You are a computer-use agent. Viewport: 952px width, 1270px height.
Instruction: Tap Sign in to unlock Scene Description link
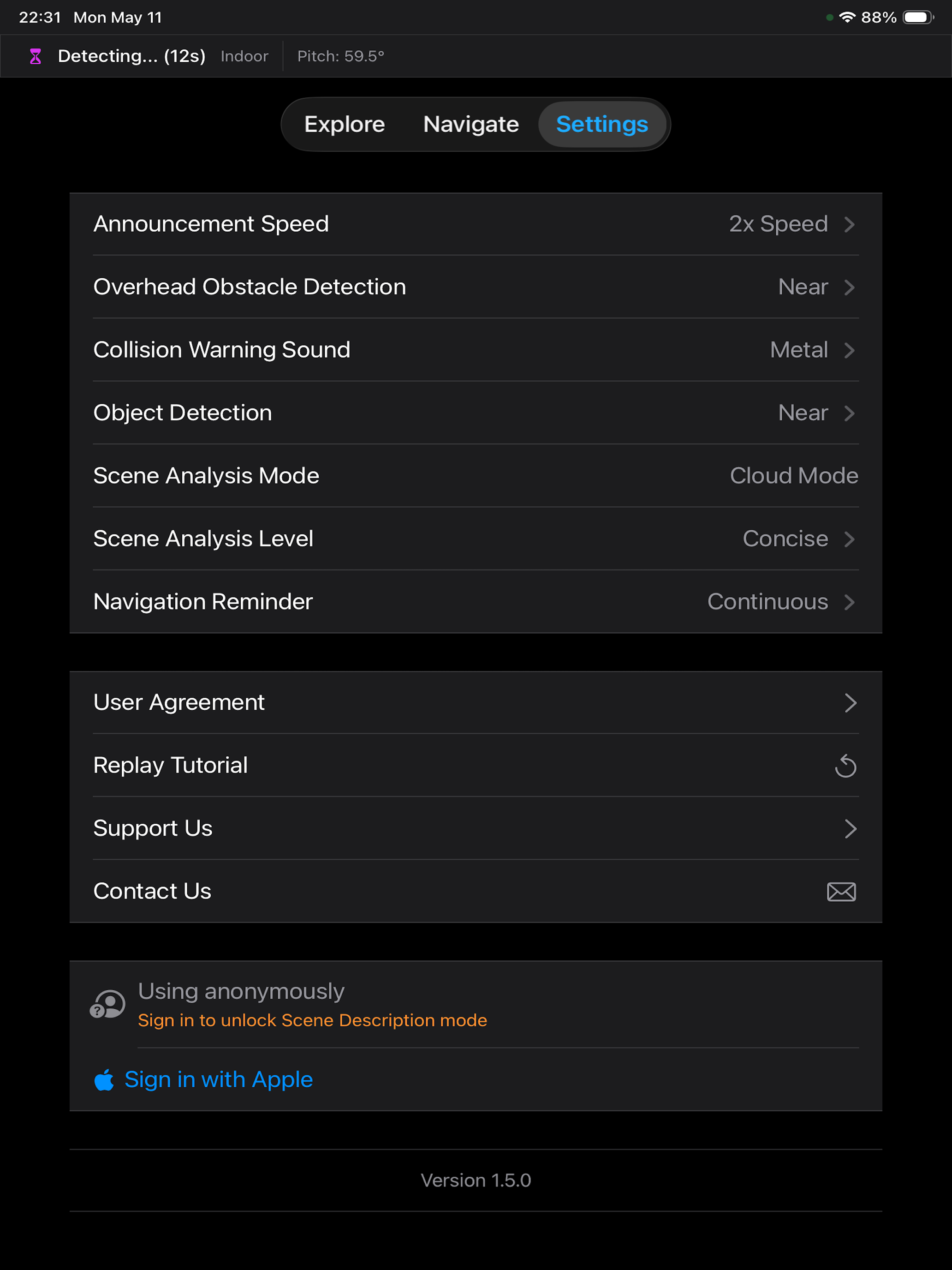coord(312,1020)
